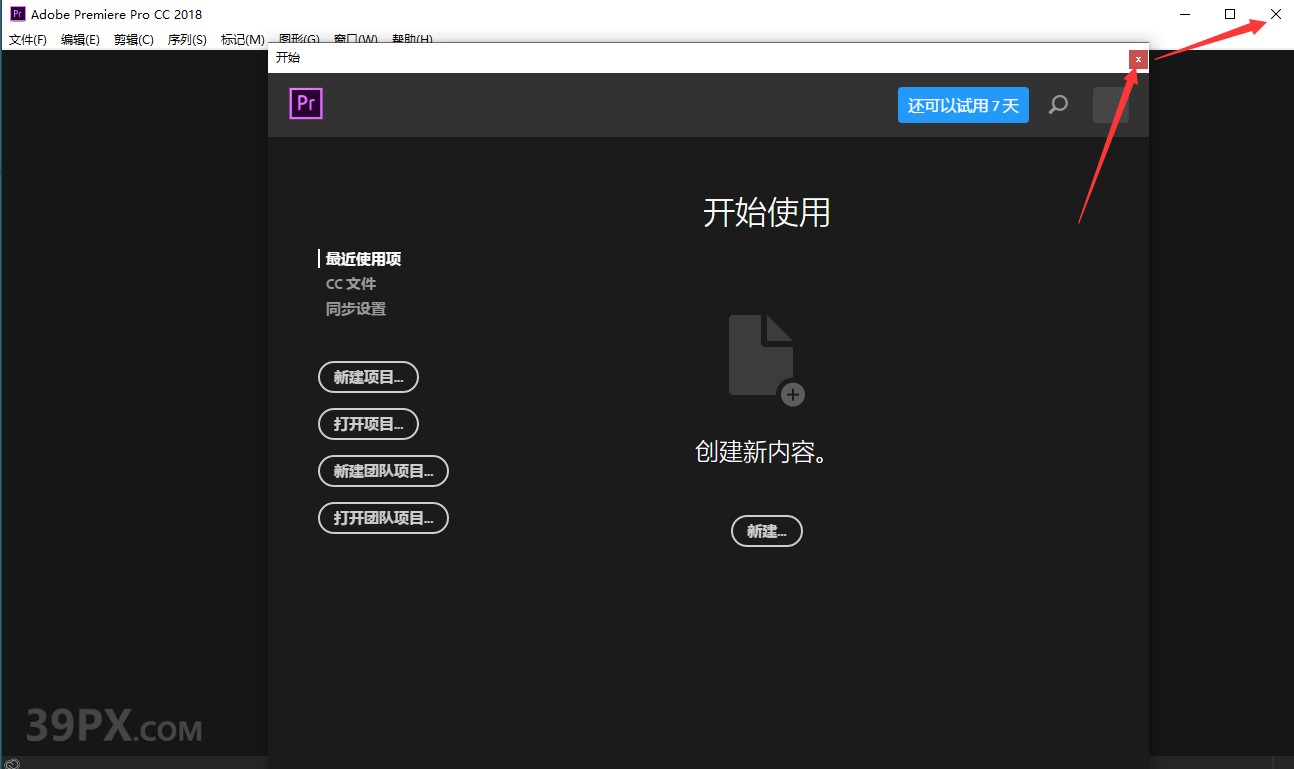Image resolution: width=1294 pixels, height=769 pixels.
Task: Click the 新建... button under 创建新内容
Action: click(x=766, y=531)
